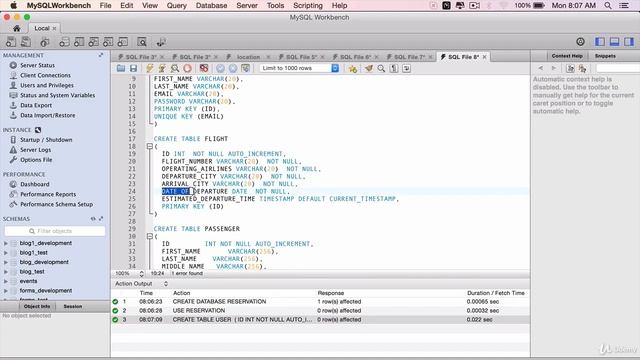This screenshot has width=640, height=360.
Task: Click the create new view icon
Action: (x=93, y=42)
